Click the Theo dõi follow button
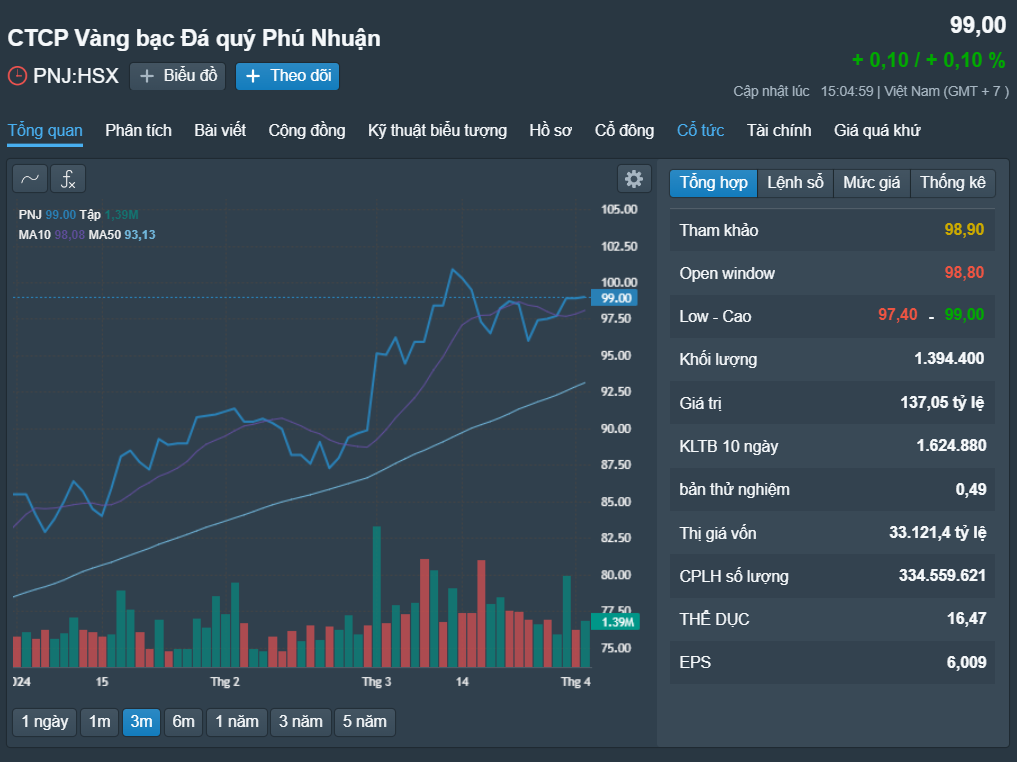1017x762 pixels. tap(287, 76)
